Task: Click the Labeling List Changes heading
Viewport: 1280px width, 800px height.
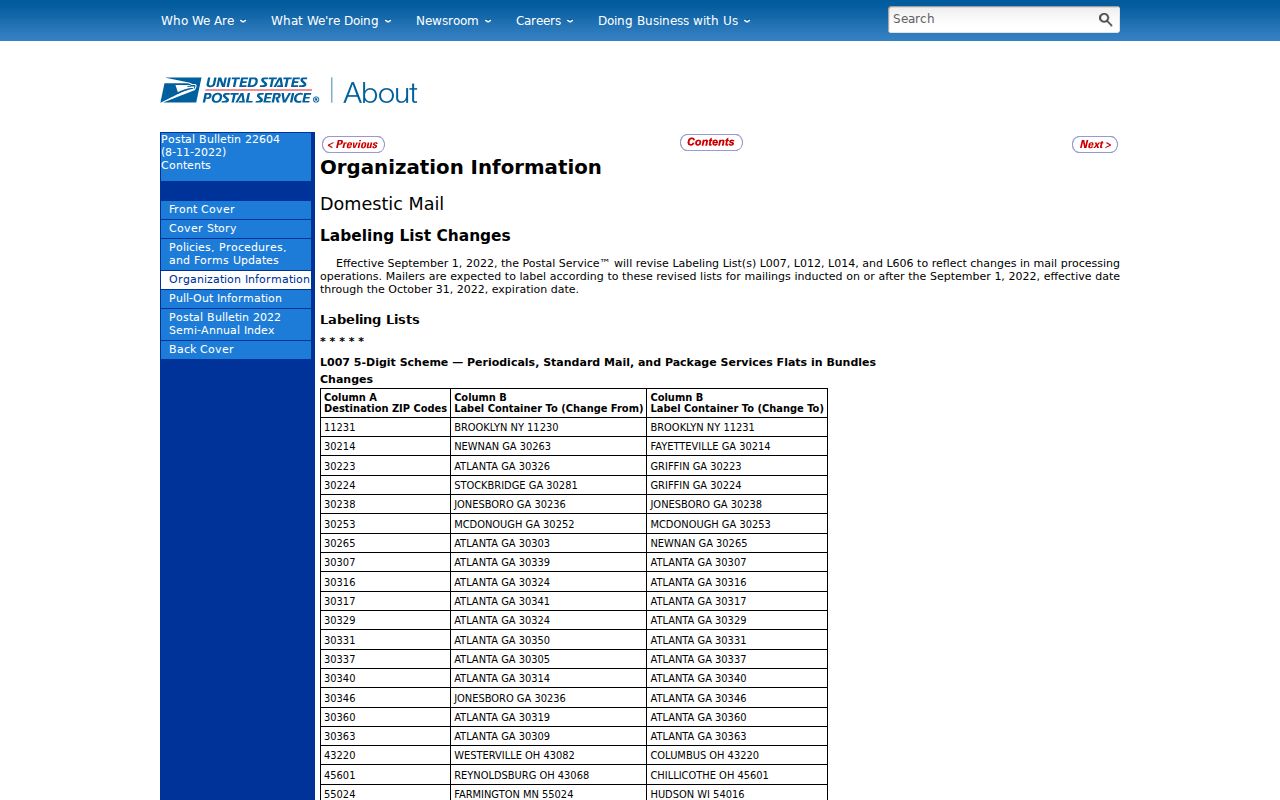Action: [x=415, y=236]
